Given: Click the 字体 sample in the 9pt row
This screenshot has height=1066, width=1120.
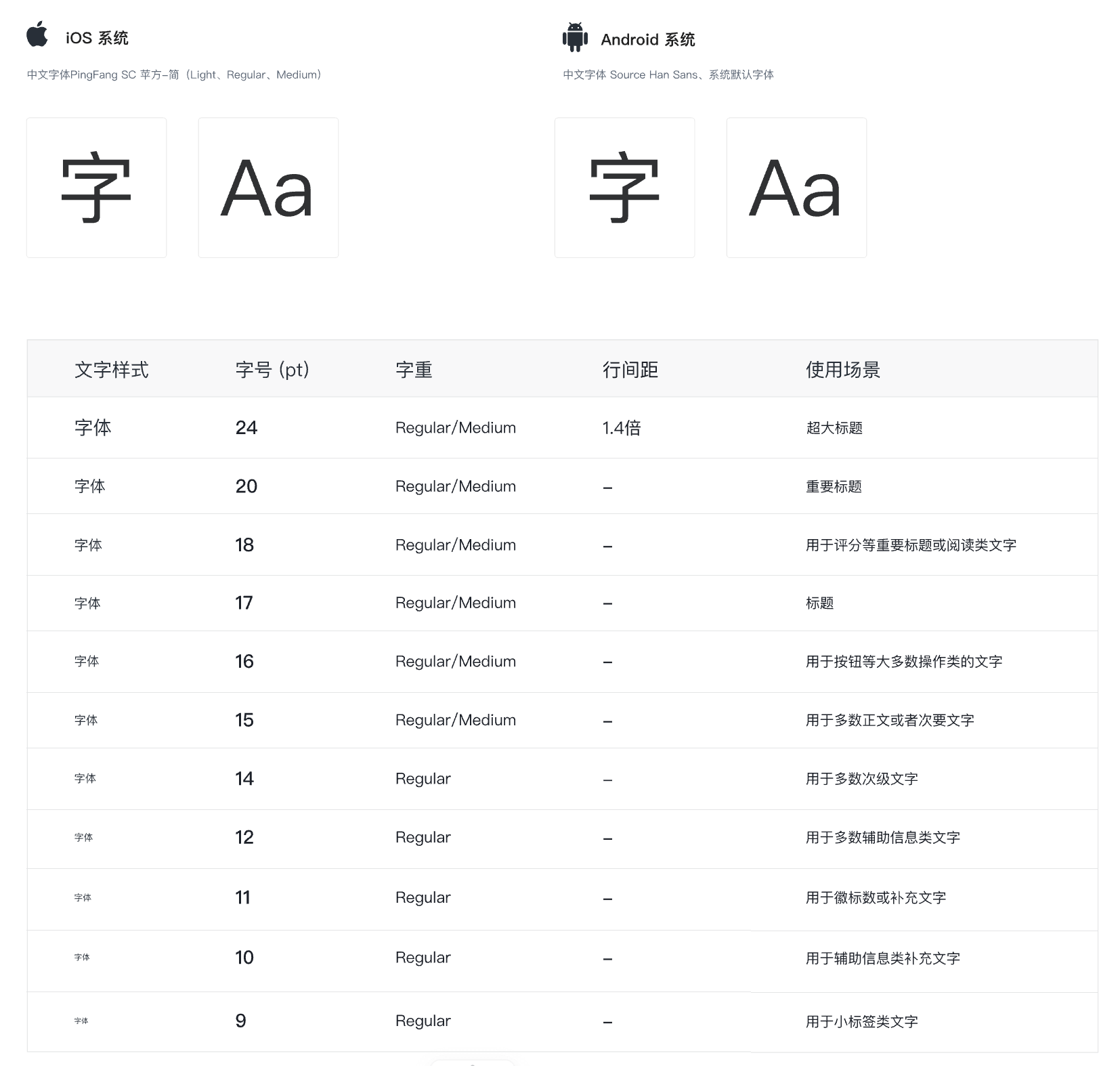Looking at the screenshot, I should pyautogui.click(x=81, y=1021).
